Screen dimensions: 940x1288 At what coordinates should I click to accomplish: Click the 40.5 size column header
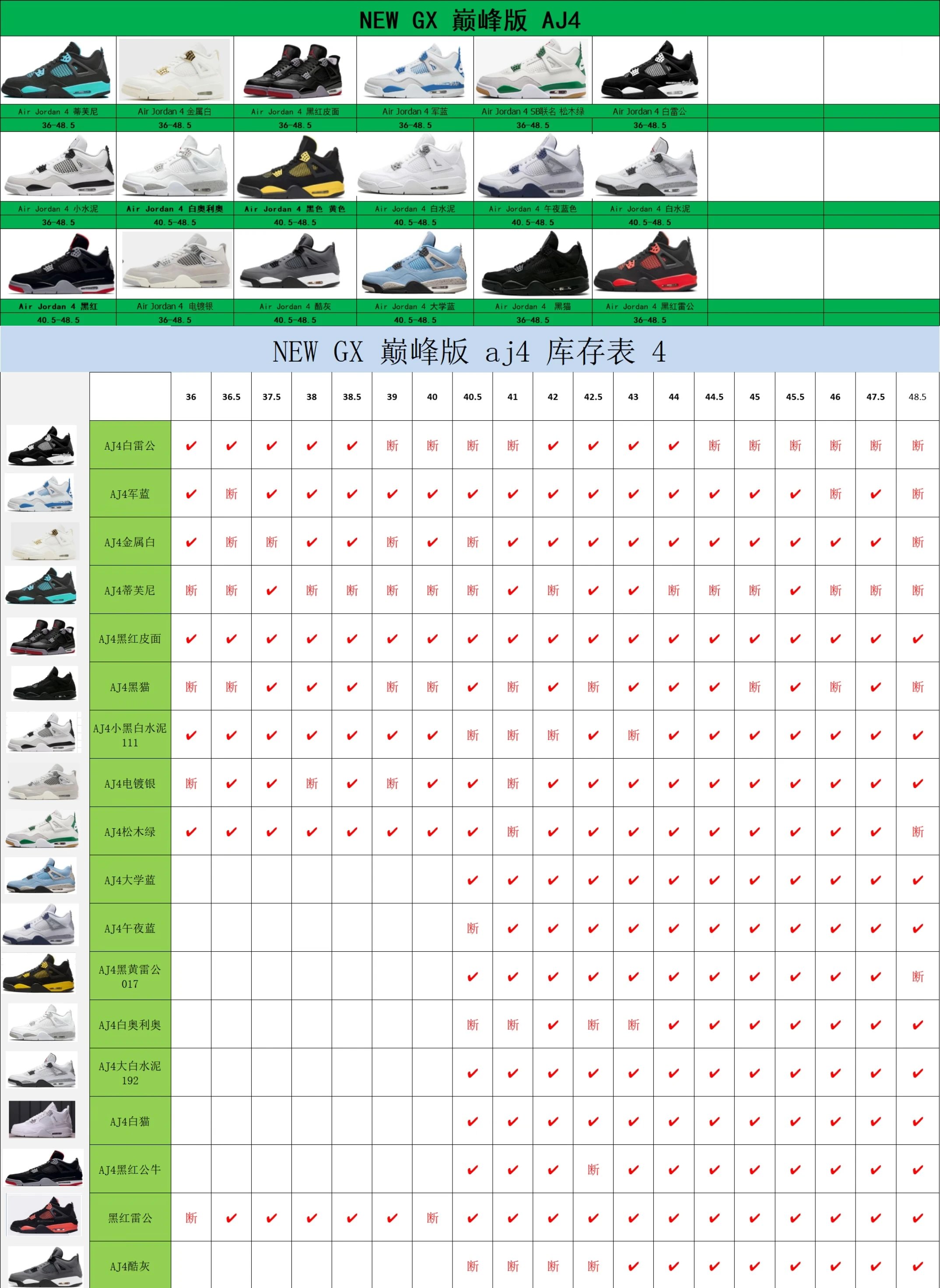[x=472, y=397]
